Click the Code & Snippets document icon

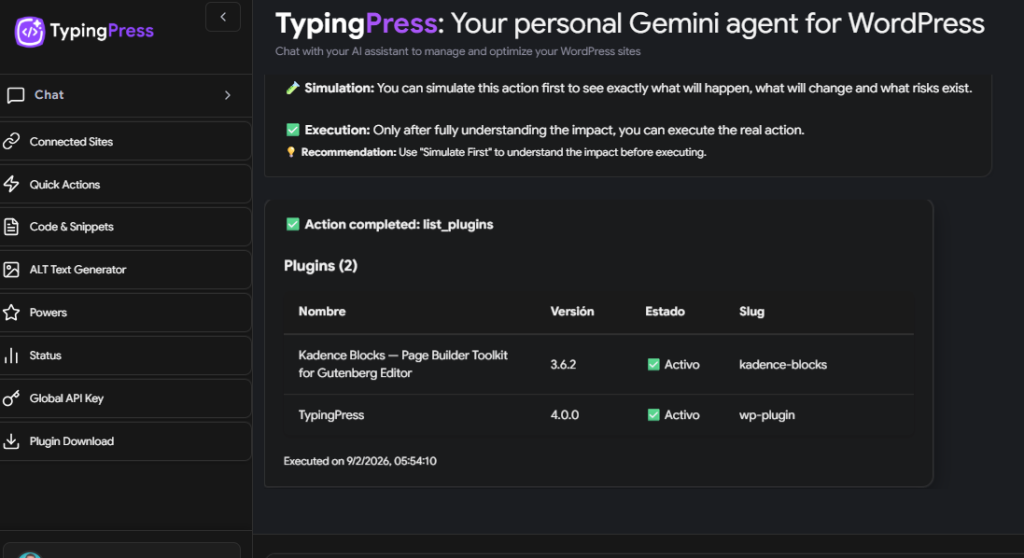click(x=12, y=227)
